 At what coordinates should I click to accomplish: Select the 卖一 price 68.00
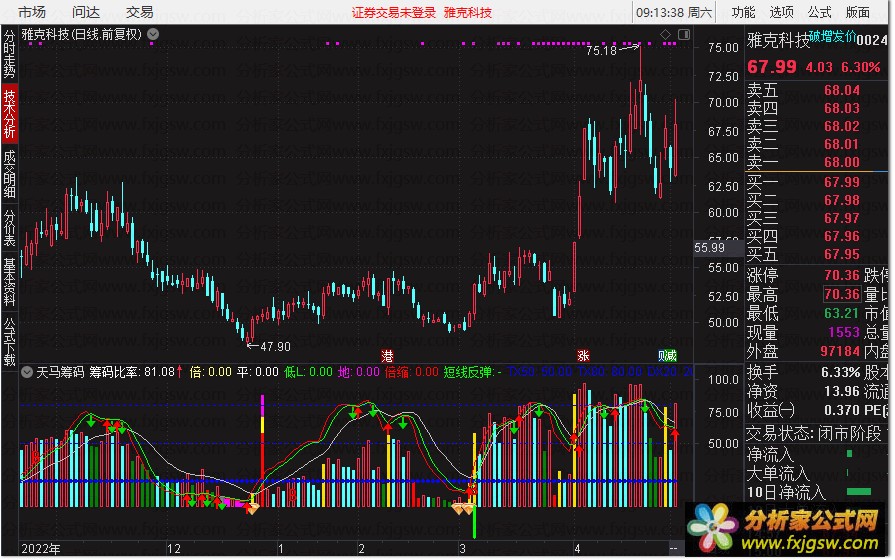[841, 162]
